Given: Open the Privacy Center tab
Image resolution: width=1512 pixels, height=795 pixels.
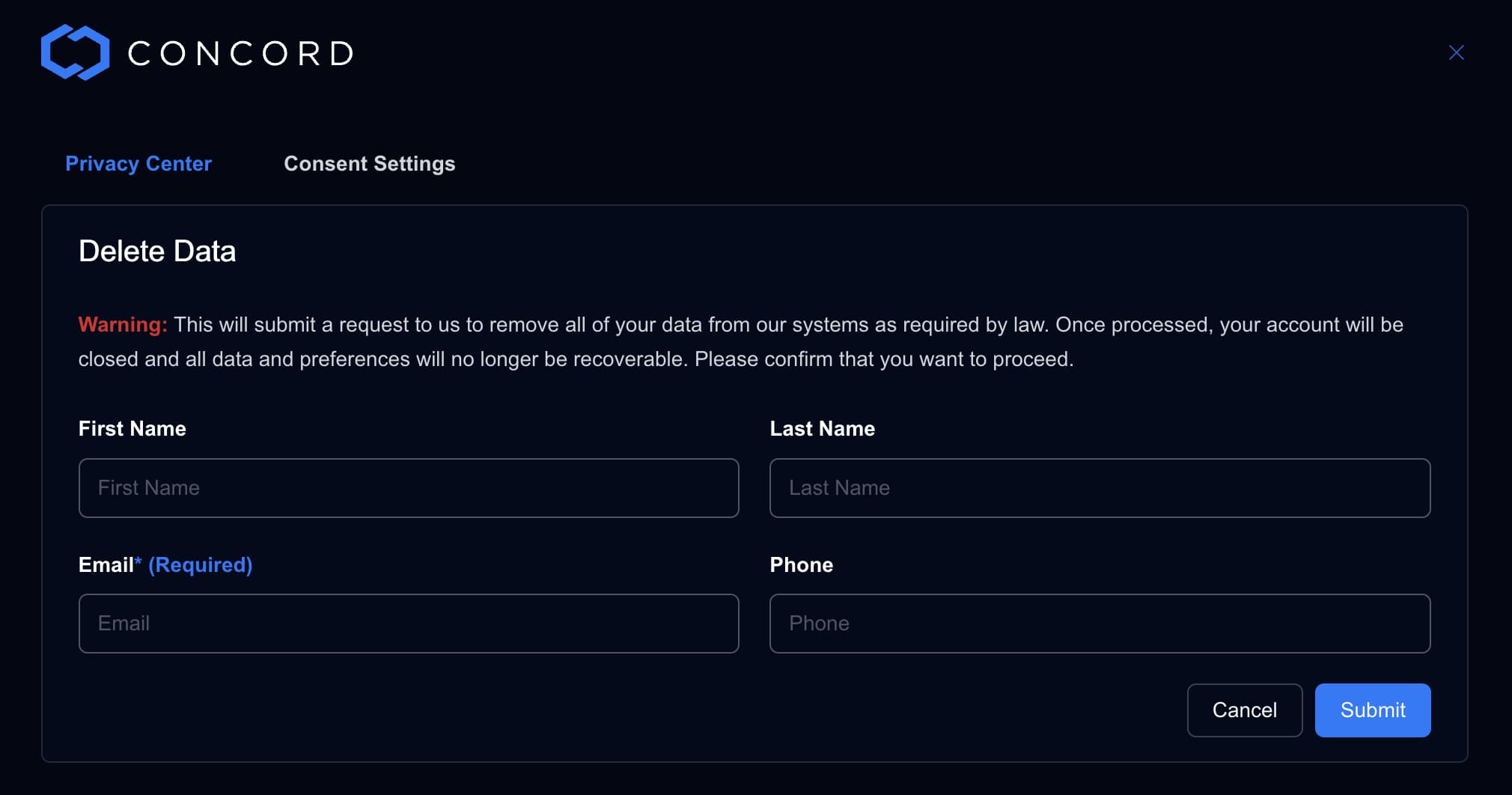Looking at the screenshot, I should tap(138, 163).
